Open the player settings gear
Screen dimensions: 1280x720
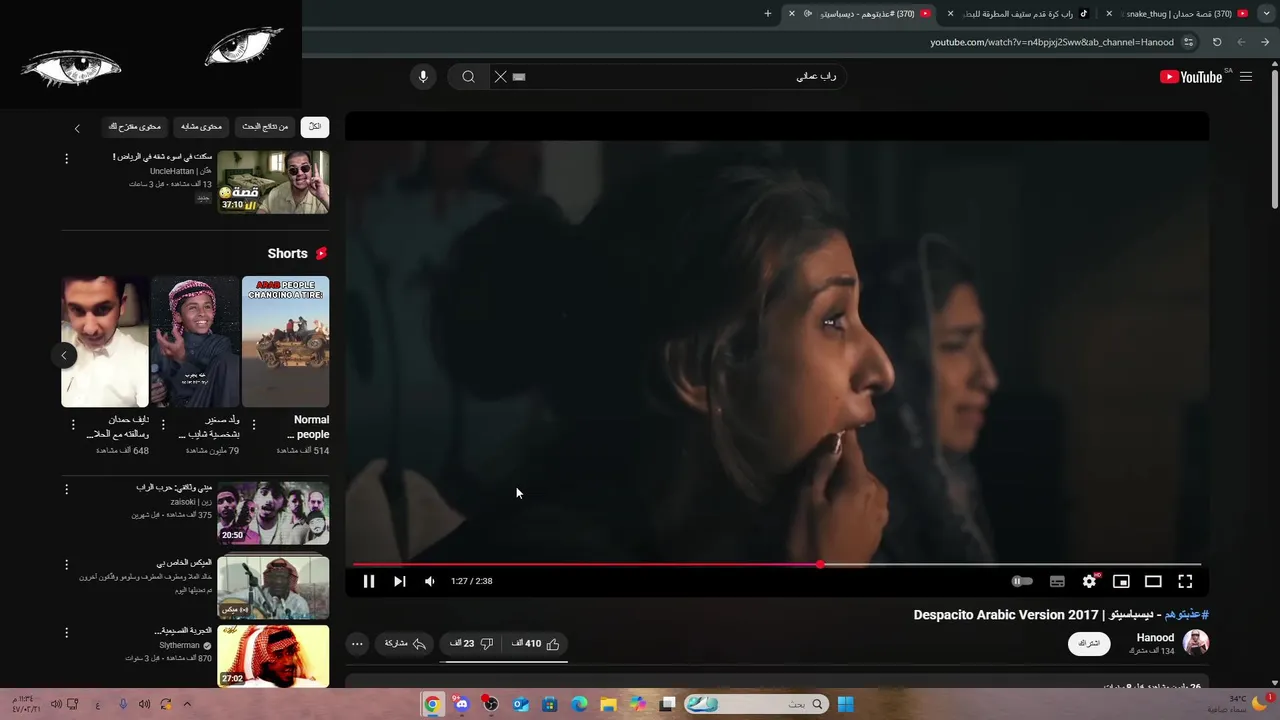(1089, 581)
